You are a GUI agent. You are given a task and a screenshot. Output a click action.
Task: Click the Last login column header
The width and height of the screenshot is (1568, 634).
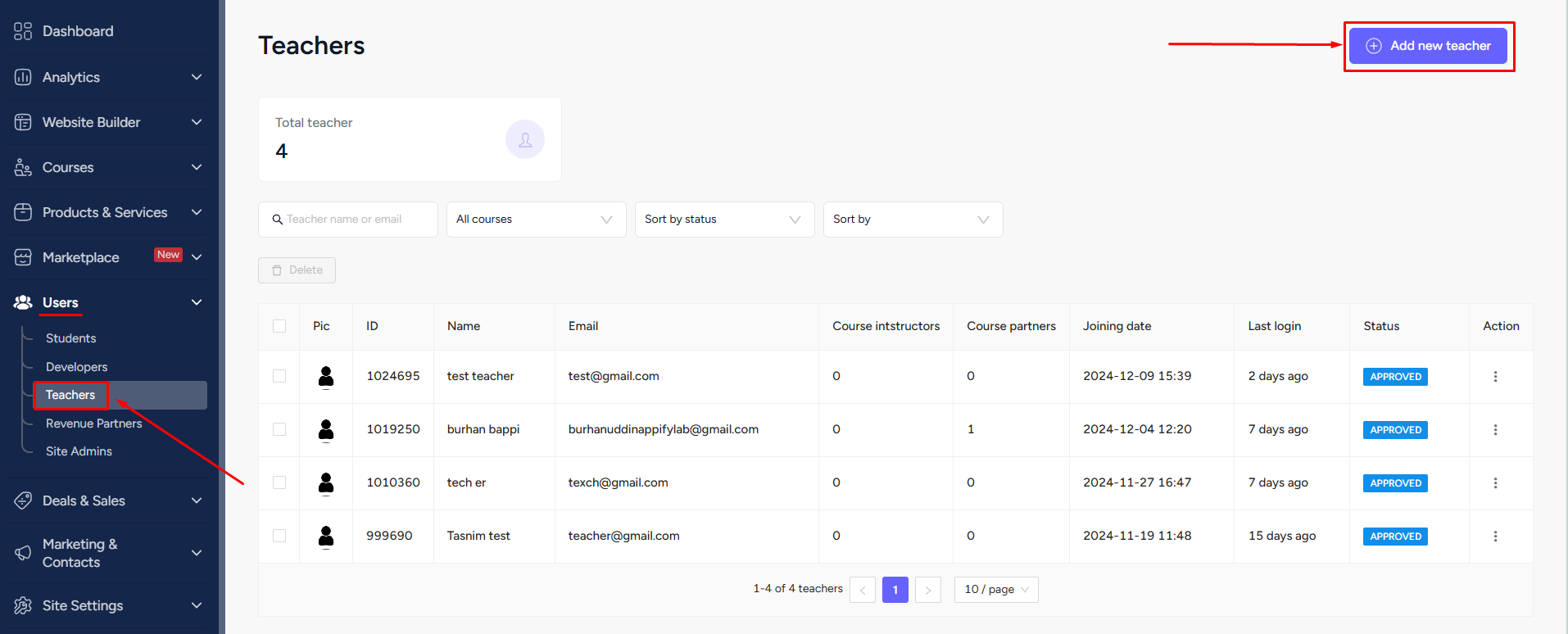[x=1274, y=326]
